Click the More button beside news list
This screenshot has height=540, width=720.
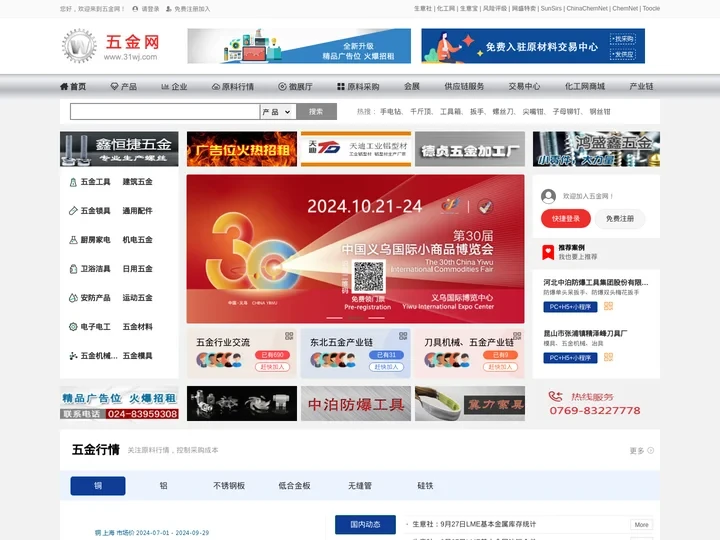pyautogui.click(x=641, y=524)
